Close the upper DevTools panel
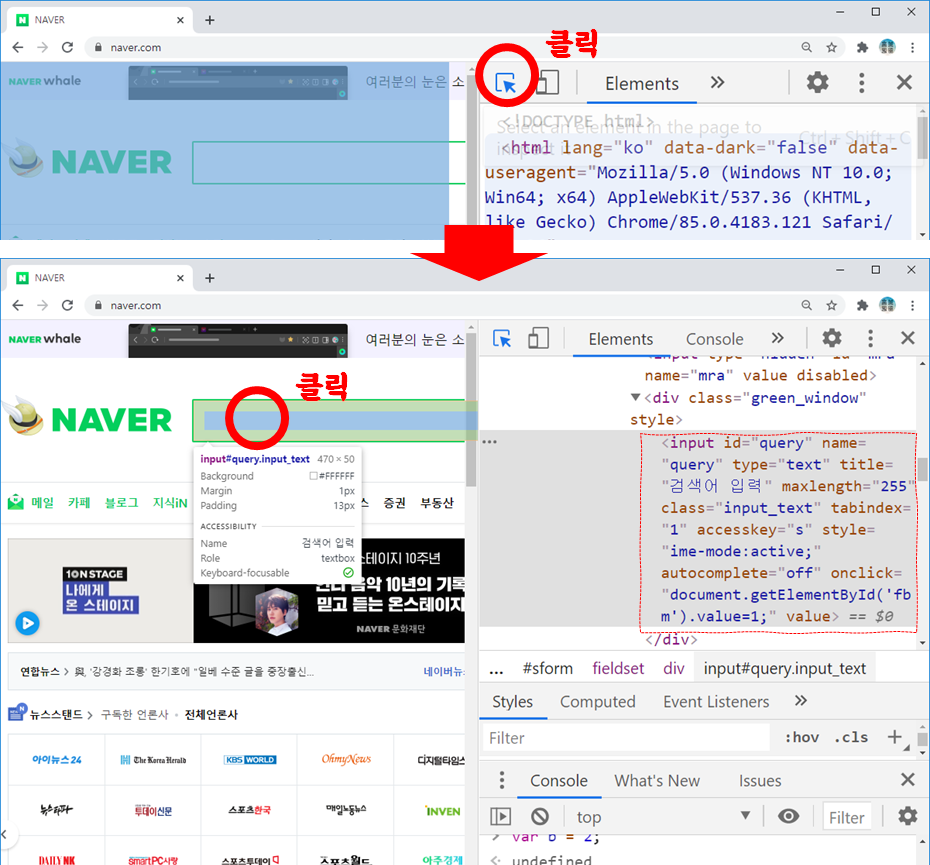Screen dimensions: 930x865 904,82
